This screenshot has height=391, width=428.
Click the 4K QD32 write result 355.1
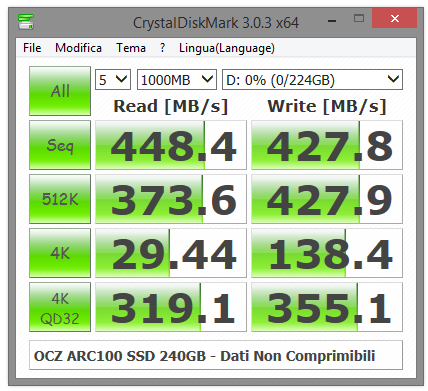tap(327, 307)
